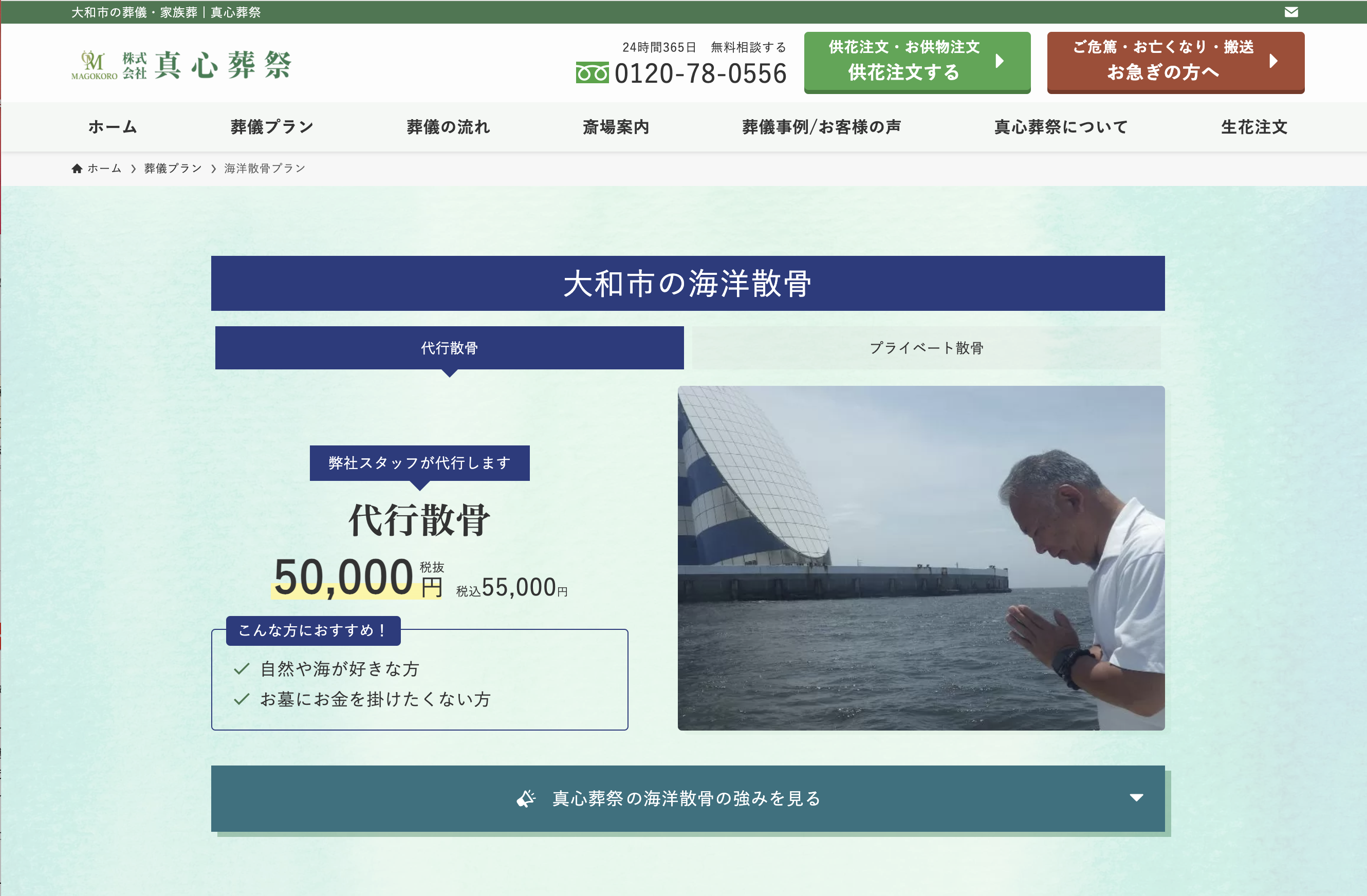
Task: Click the Magokoro company logo
Action: point(181,65)
